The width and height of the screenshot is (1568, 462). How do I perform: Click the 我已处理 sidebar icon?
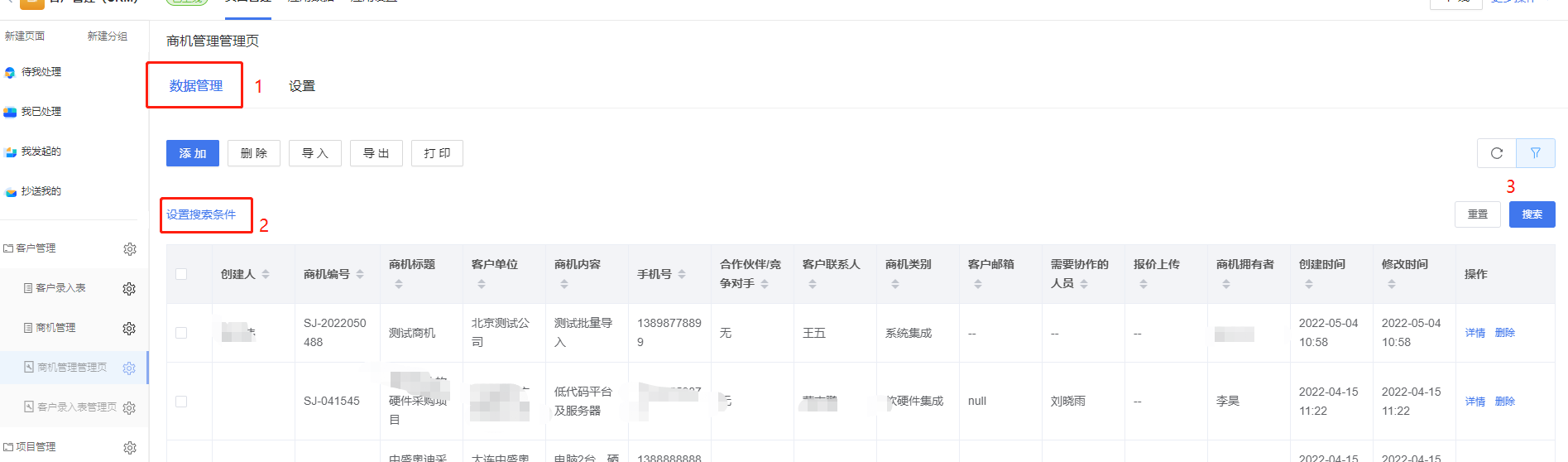10,113
